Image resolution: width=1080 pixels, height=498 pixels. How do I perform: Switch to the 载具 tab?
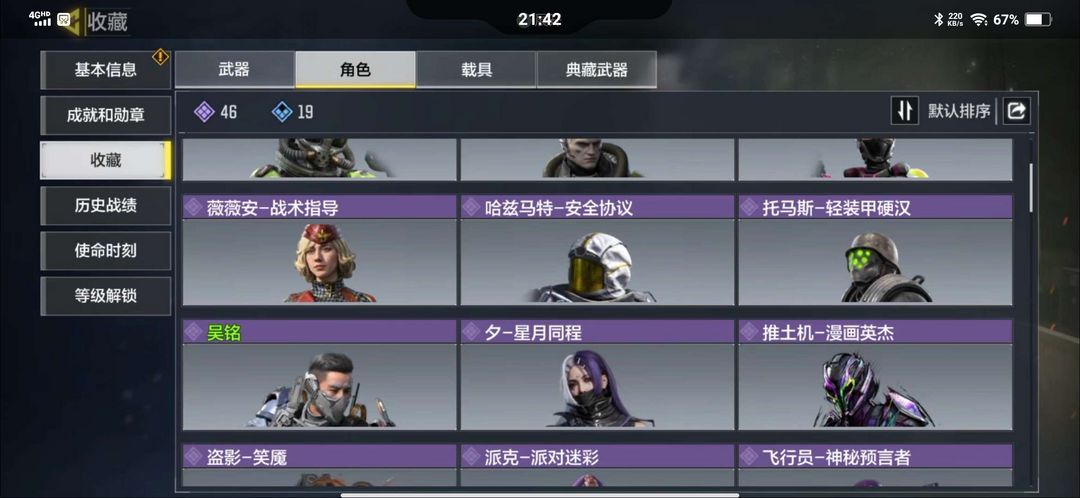click(476, 70)
